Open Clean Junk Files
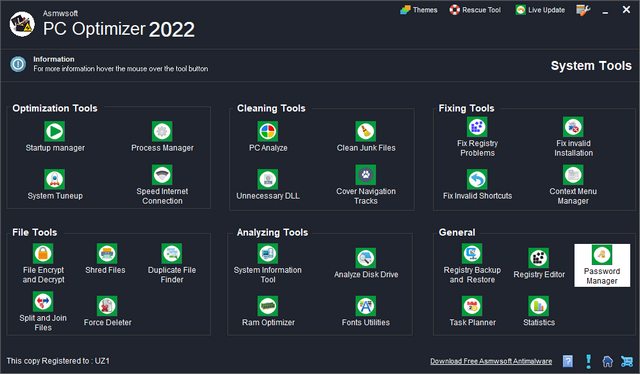 tap(366, 136)
